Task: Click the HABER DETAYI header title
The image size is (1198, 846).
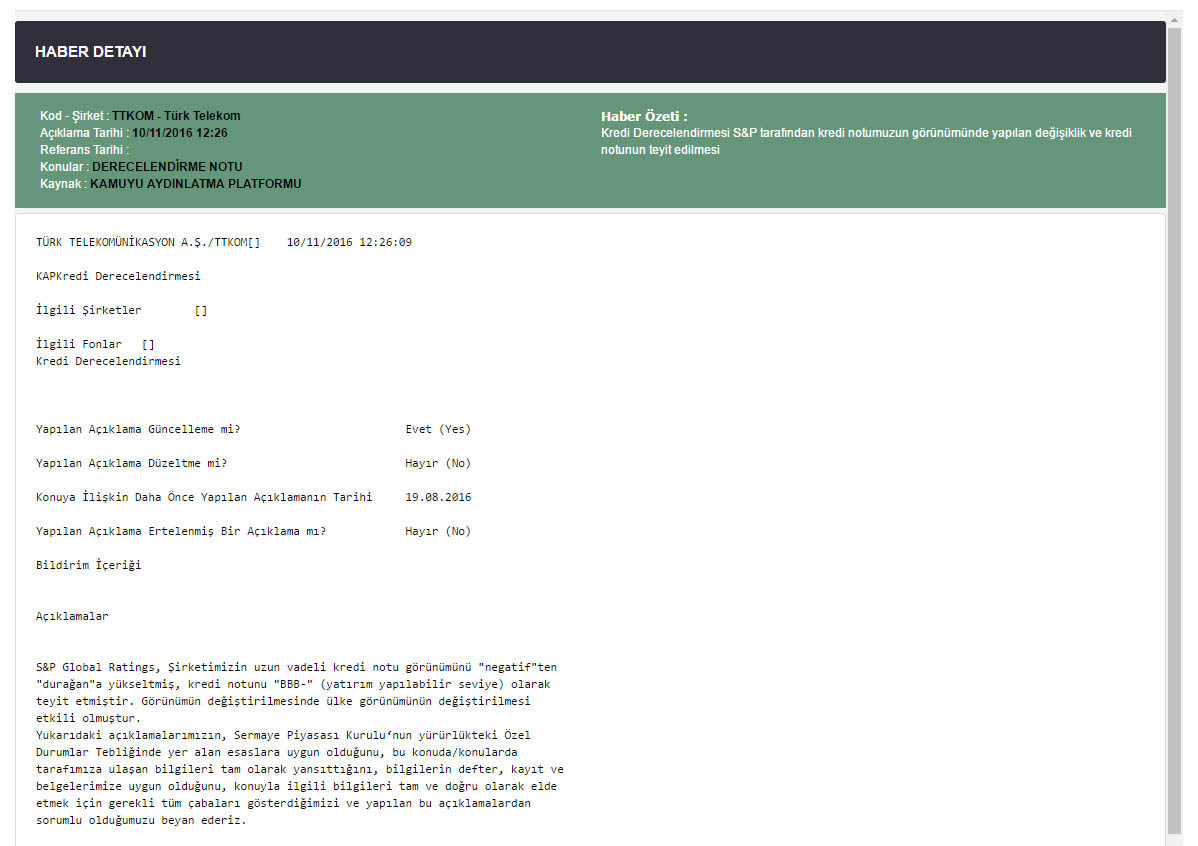Action: point(90,52)
